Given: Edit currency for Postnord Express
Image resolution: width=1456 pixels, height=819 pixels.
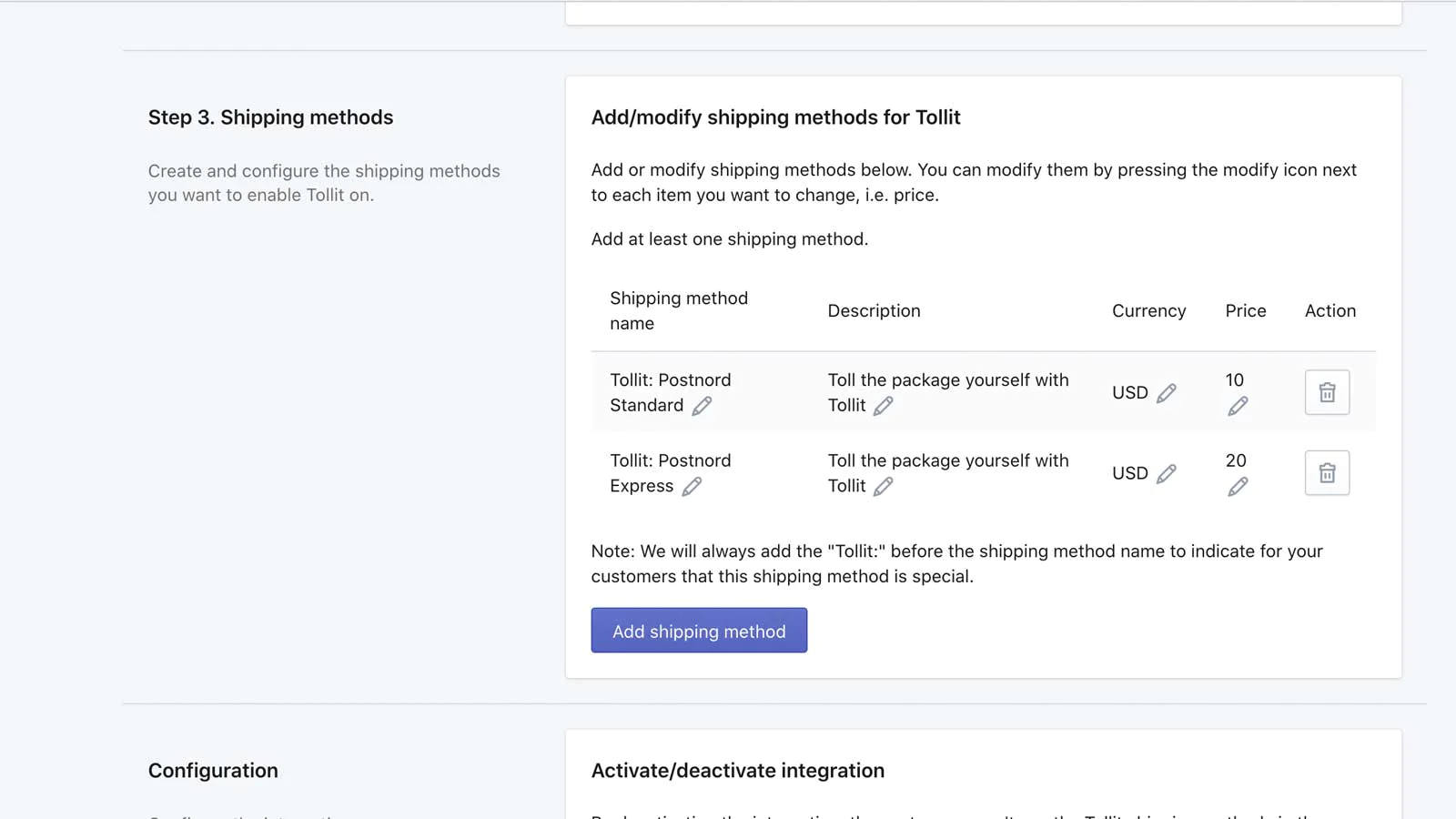Looking at the screenshot, I should click(1166, 473).
